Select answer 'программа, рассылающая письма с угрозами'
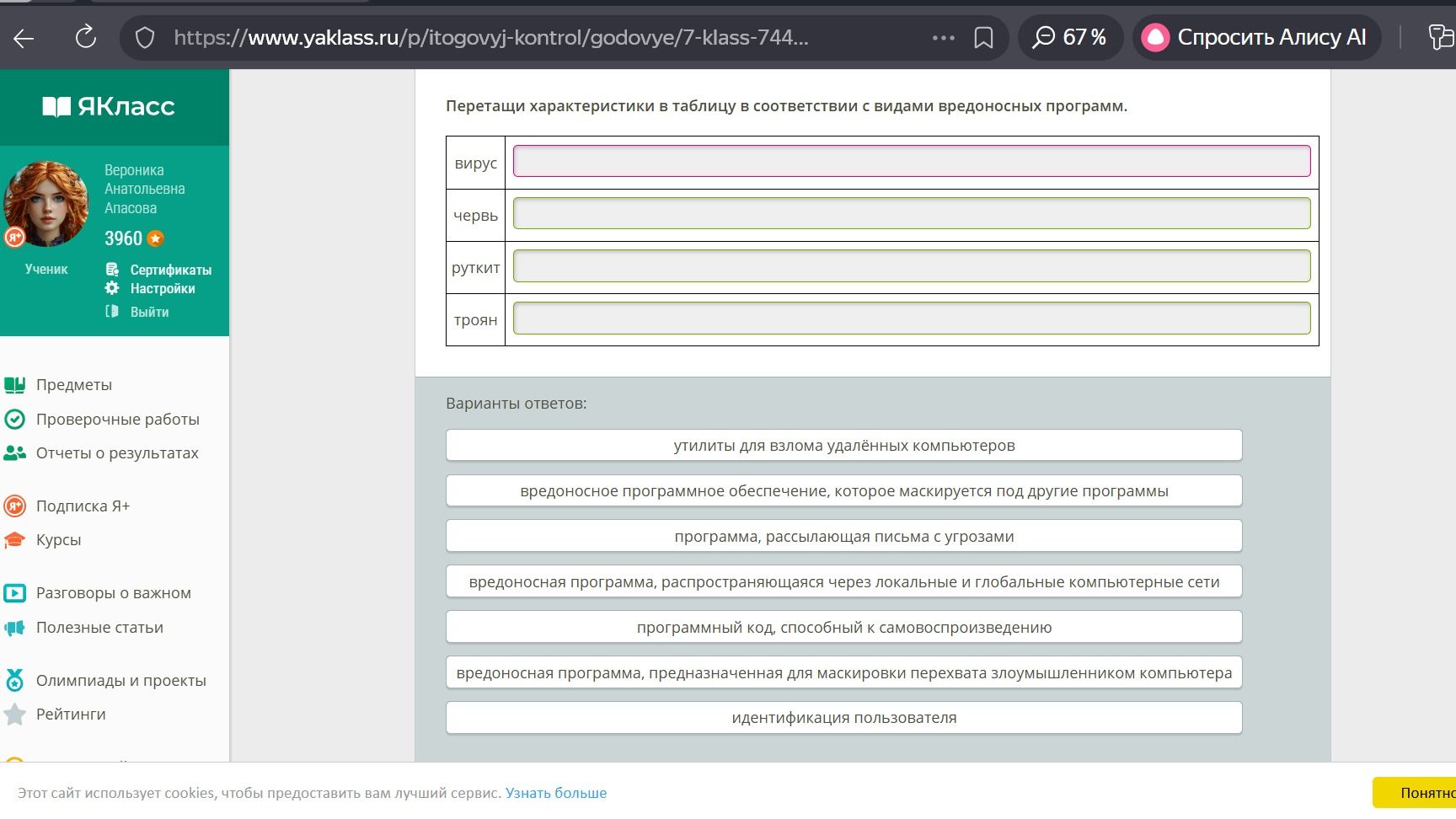Viewport: 1456px width, 819px height. coord(843,537)
